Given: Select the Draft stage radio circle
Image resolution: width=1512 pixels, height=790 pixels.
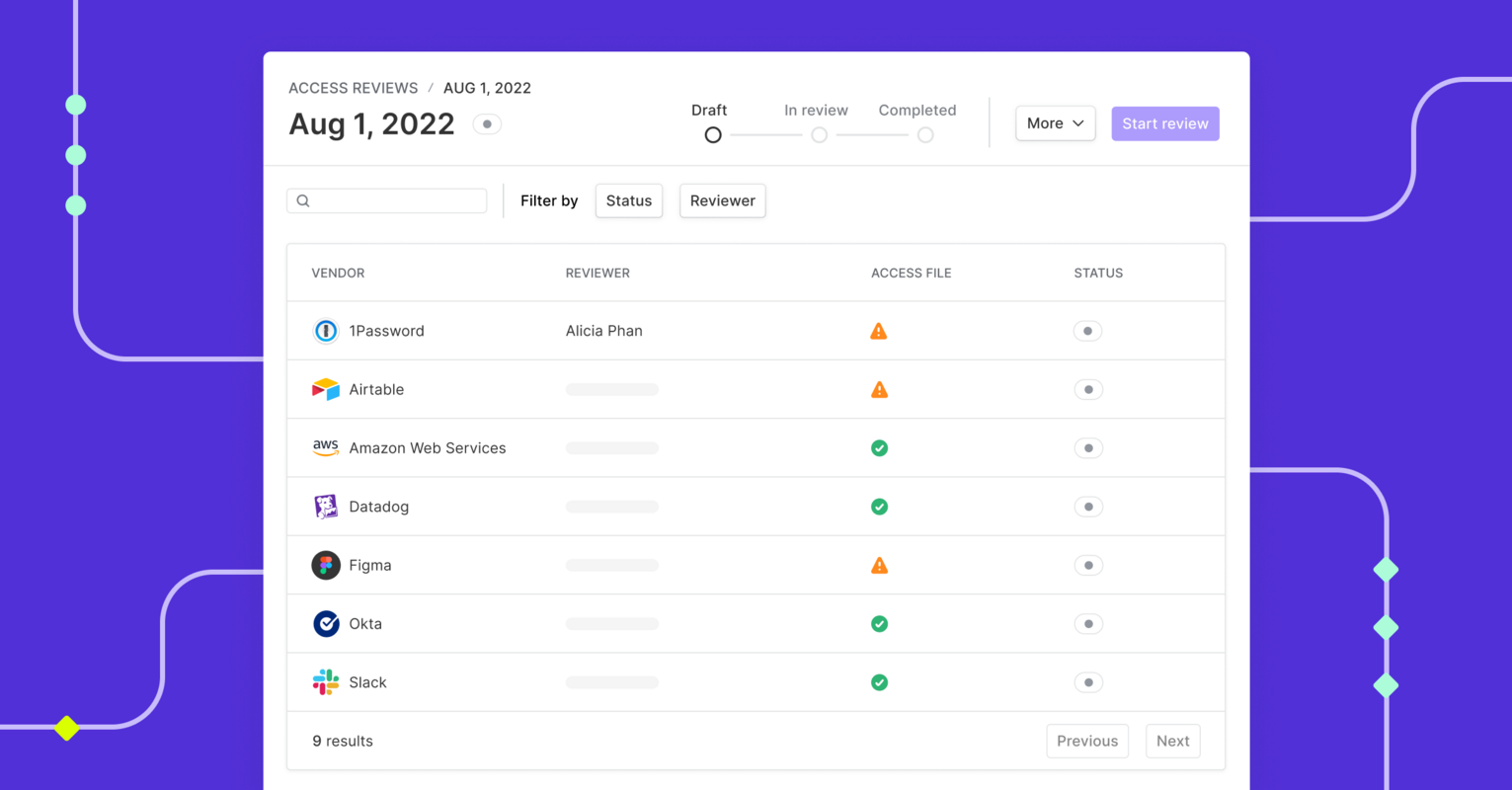Looking at the screenshot, I should coord(712,135).
